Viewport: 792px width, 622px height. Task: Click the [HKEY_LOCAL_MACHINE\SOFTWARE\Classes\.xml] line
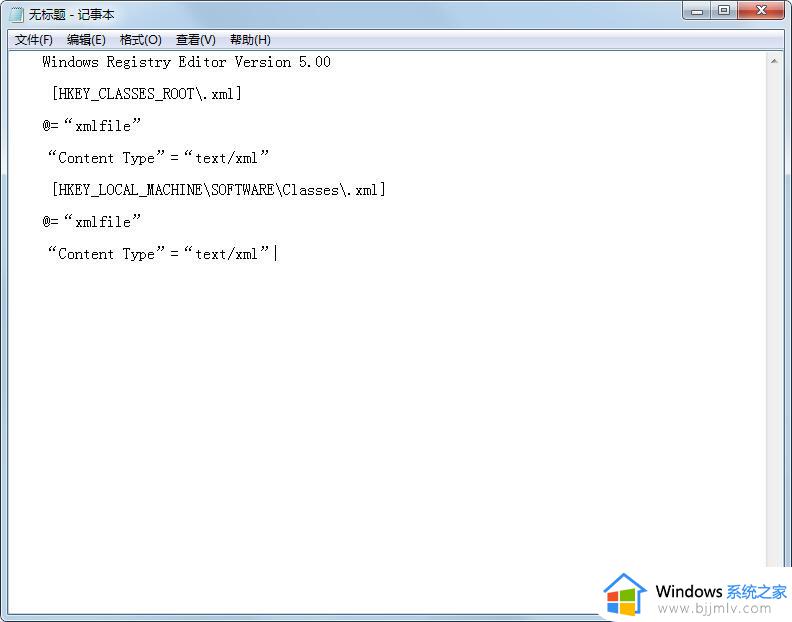click(218, 189)
